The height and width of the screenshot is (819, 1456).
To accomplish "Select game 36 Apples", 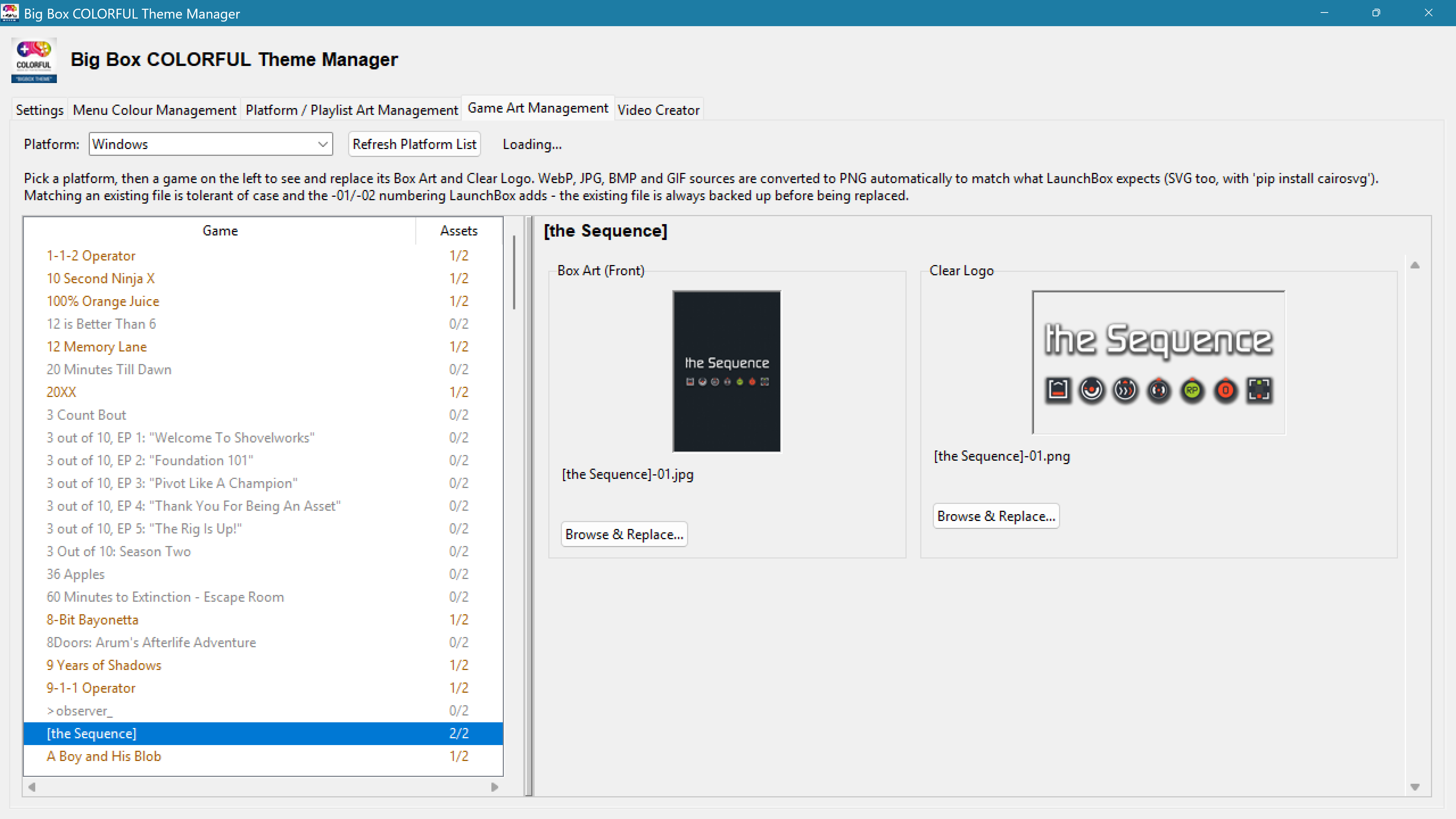I will click(x=264, y=574).
